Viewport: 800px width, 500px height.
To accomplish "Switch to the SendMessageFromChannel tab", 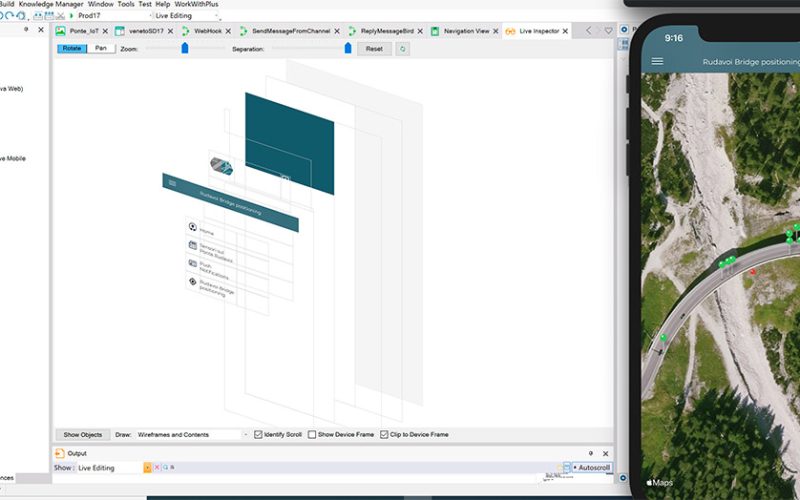I will (291, 31).
